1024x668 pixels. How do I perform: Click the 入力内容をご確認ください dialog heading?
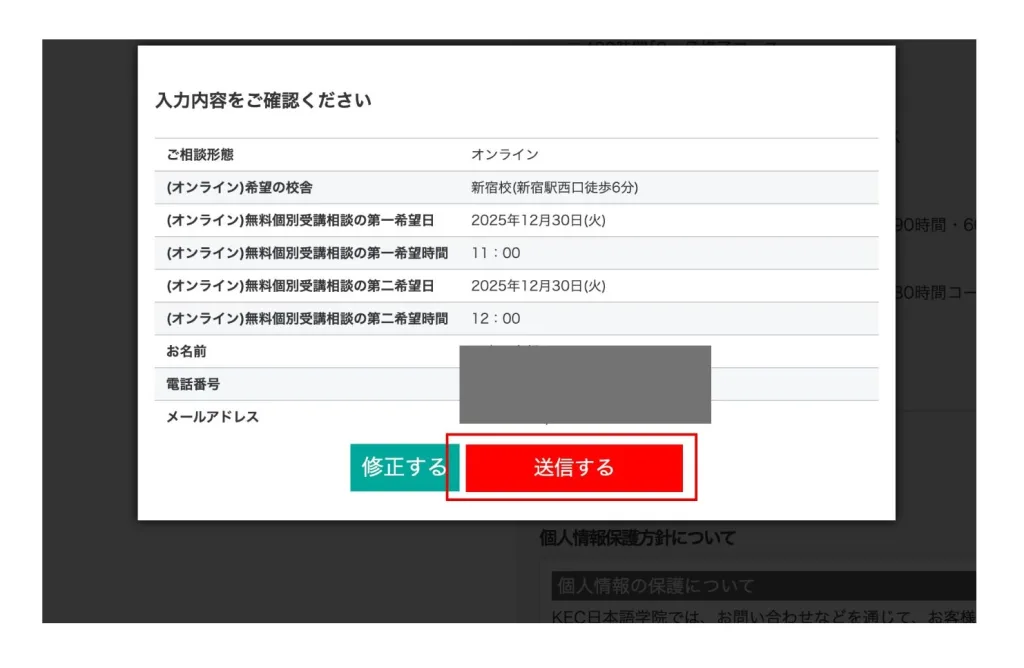point(264,100)
